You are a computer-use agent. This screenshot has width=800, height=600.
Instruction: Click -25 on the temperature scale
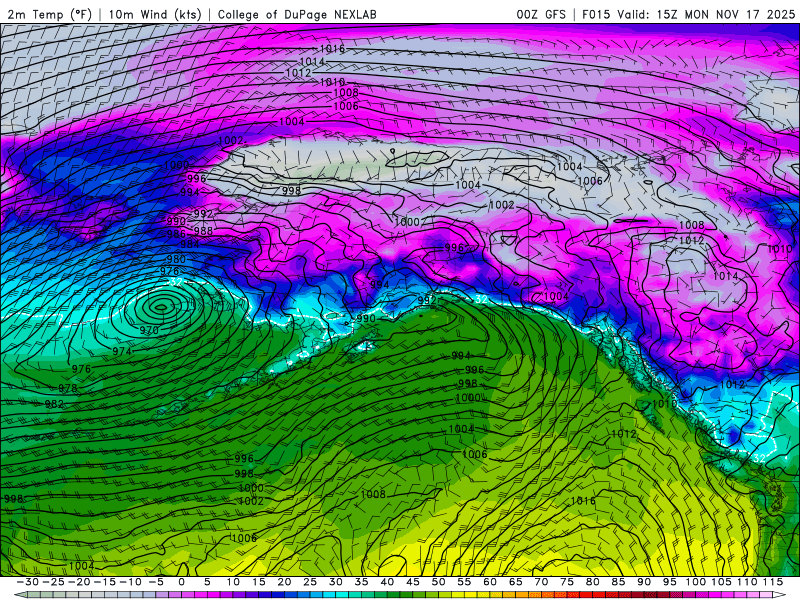53,582
